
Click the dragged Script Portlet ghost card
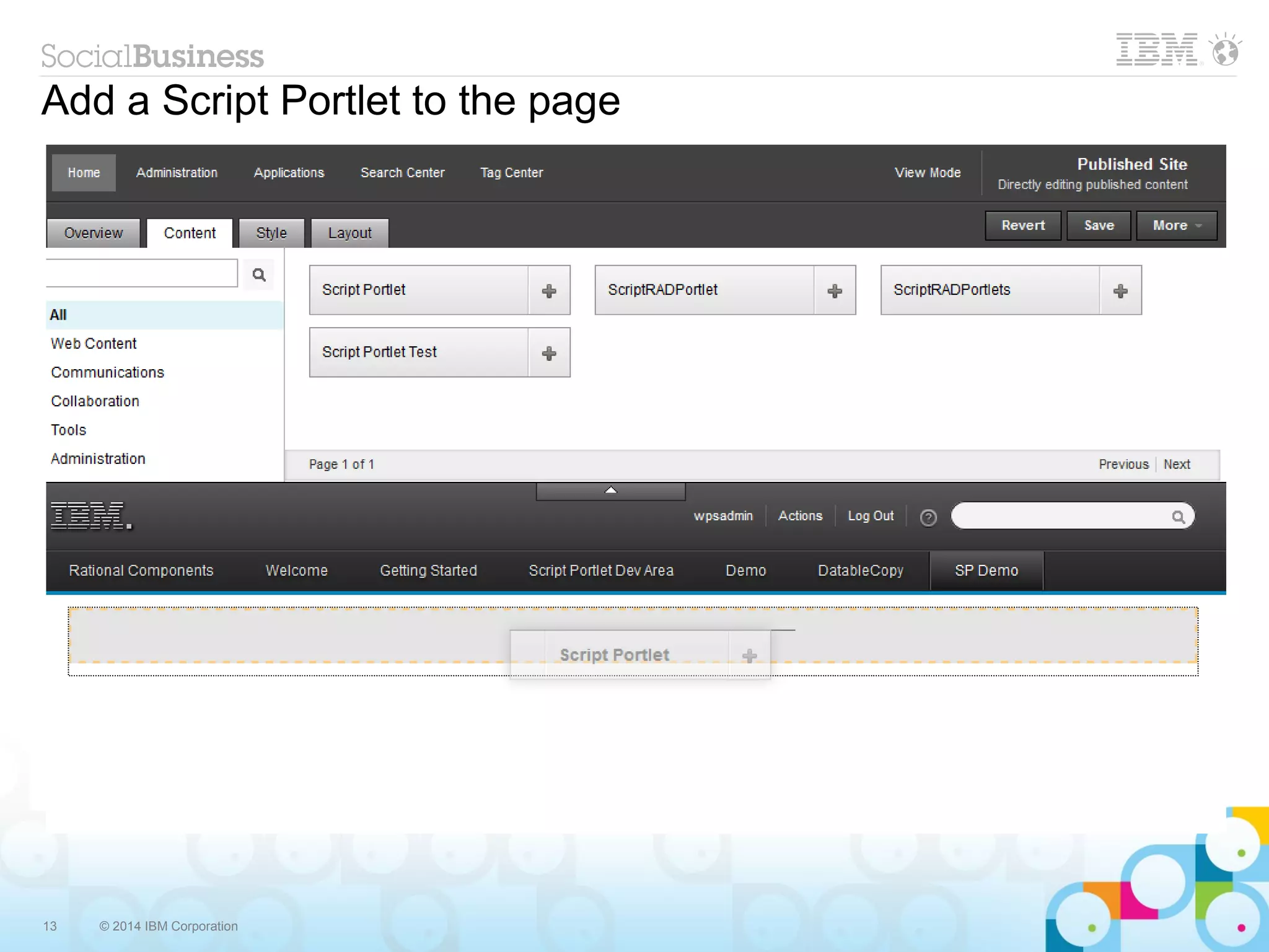coord(639,655)
